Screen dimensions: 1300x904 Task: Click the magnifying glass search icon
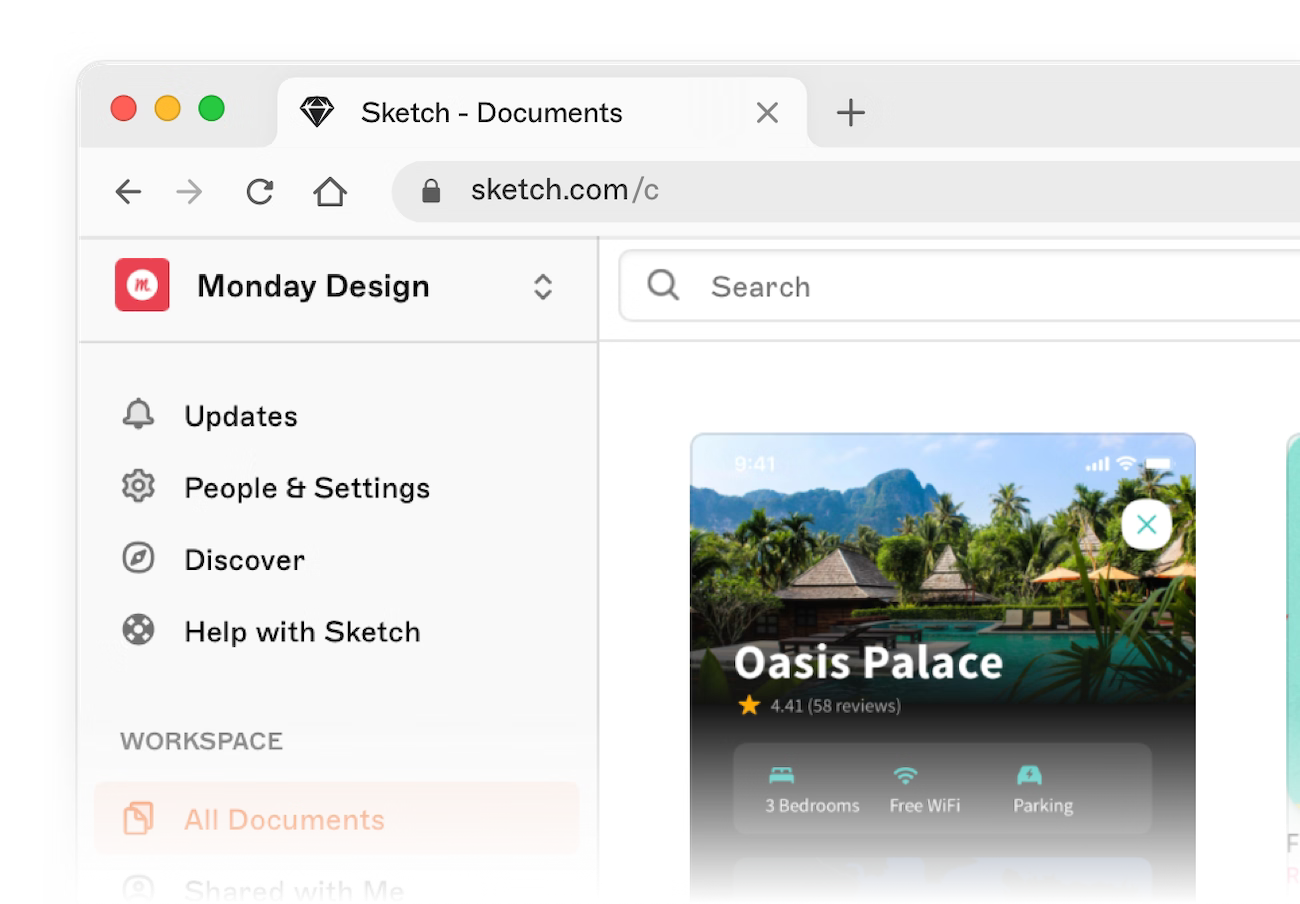click(x=663, y=285)
